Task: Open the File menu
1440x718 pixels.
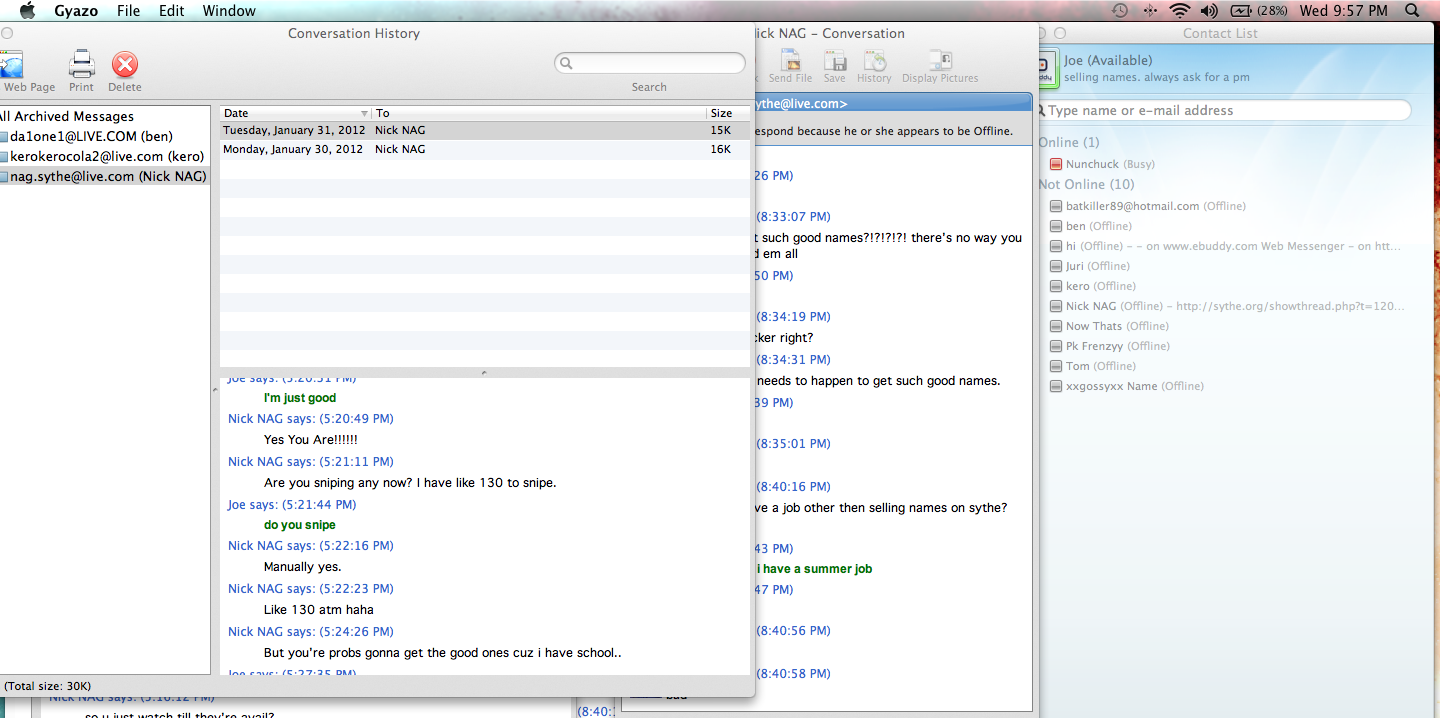Action: pyautogui.click(x=128, y=11)
